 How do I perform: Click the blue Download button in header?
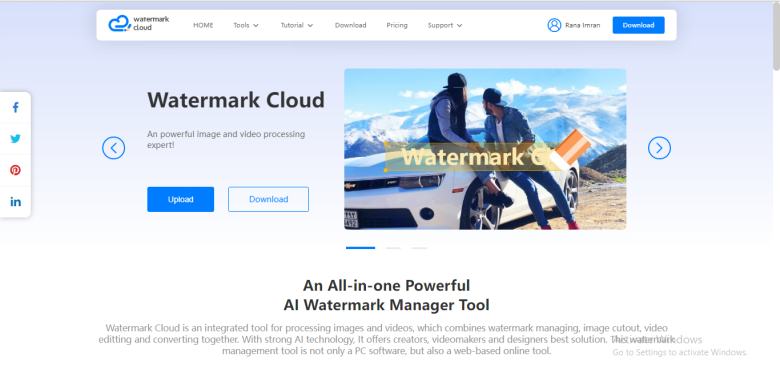coord(638,25)
